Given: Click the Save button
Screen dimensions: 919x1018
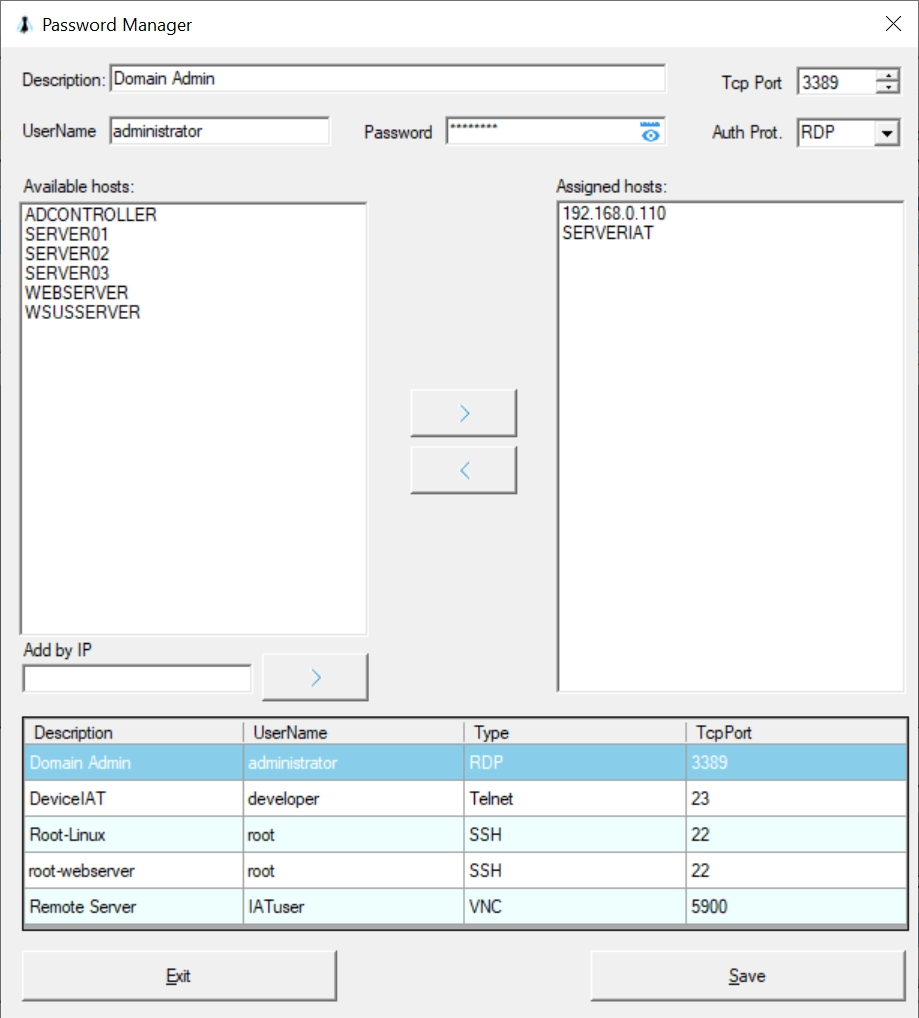Looking at the screenshot, I should point(748,976).
